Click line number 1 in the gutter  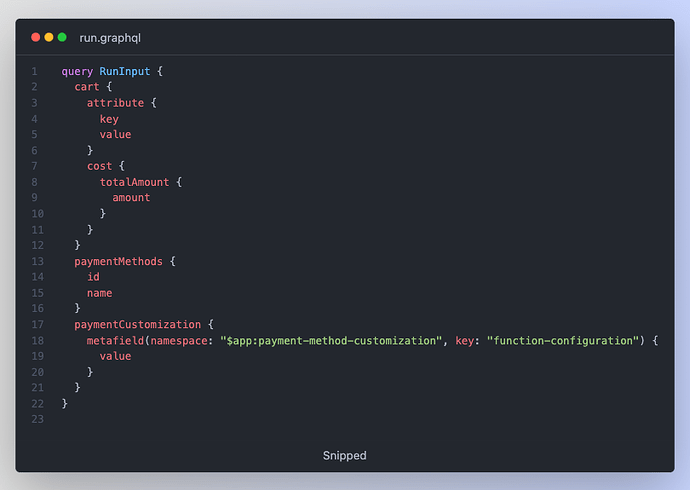point(34,71)
